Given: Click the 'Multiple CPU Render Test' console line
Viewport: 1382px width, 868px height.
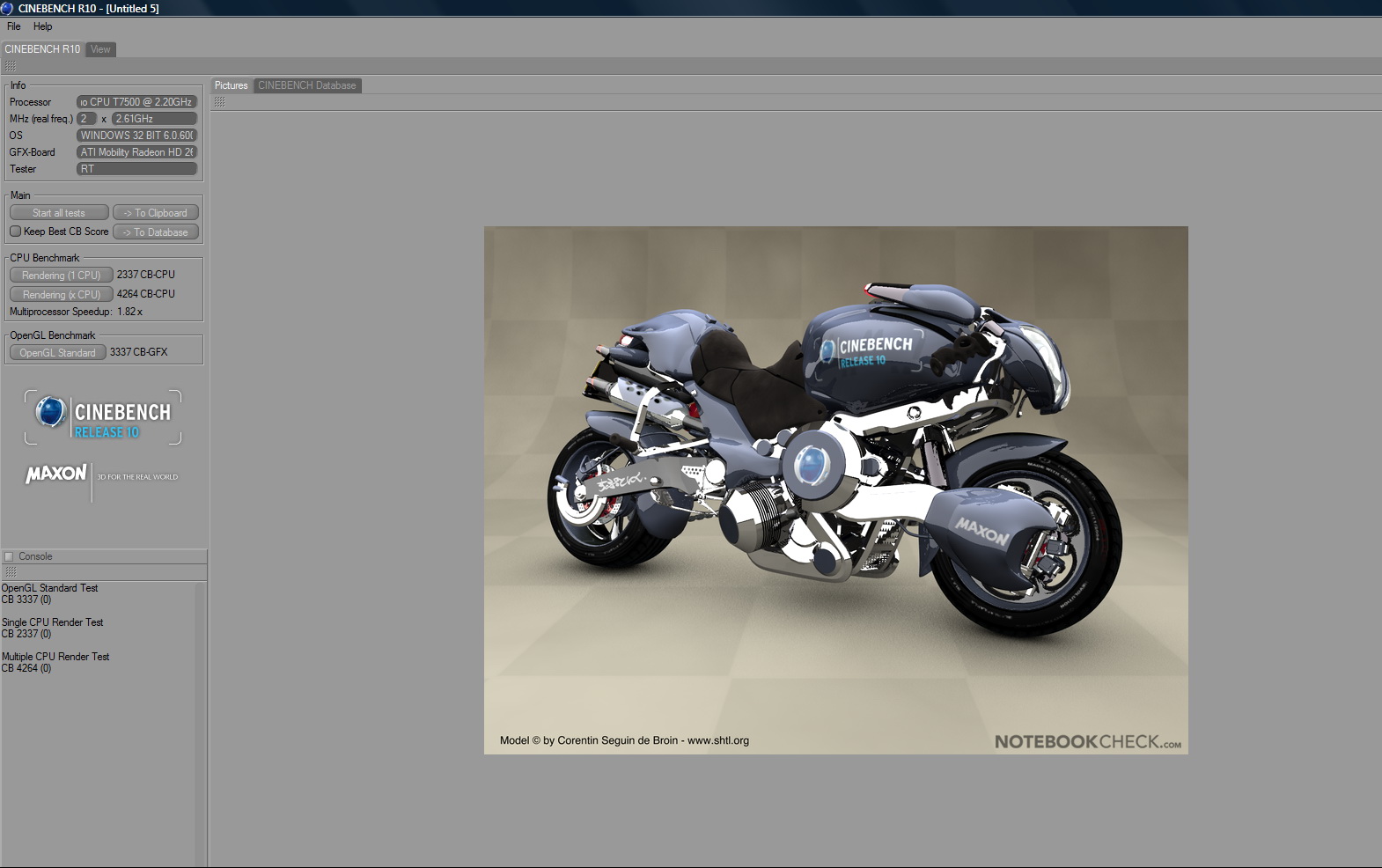Looking at the screenshot, I should pos(55,657).
